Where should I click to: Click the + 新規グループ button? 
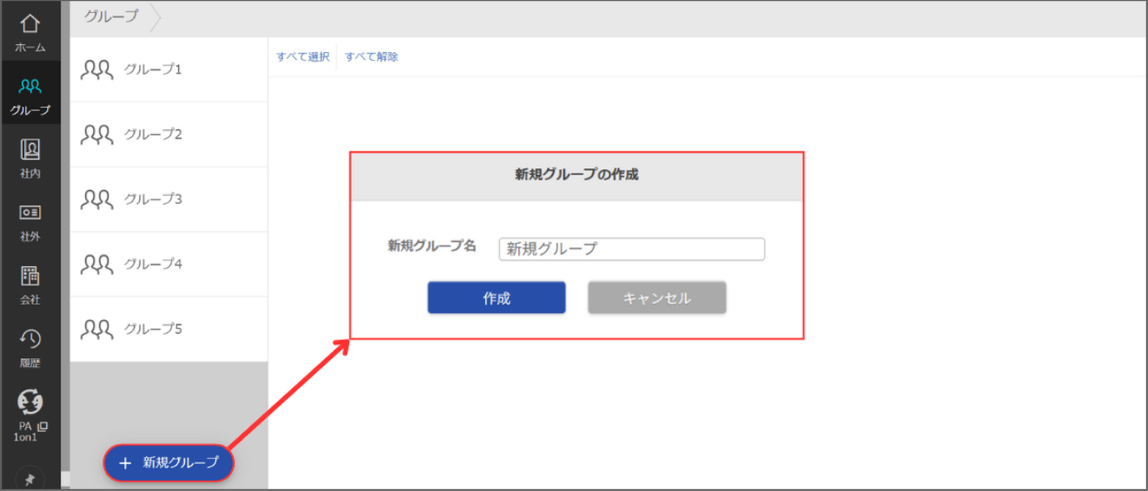pos(168,462)
